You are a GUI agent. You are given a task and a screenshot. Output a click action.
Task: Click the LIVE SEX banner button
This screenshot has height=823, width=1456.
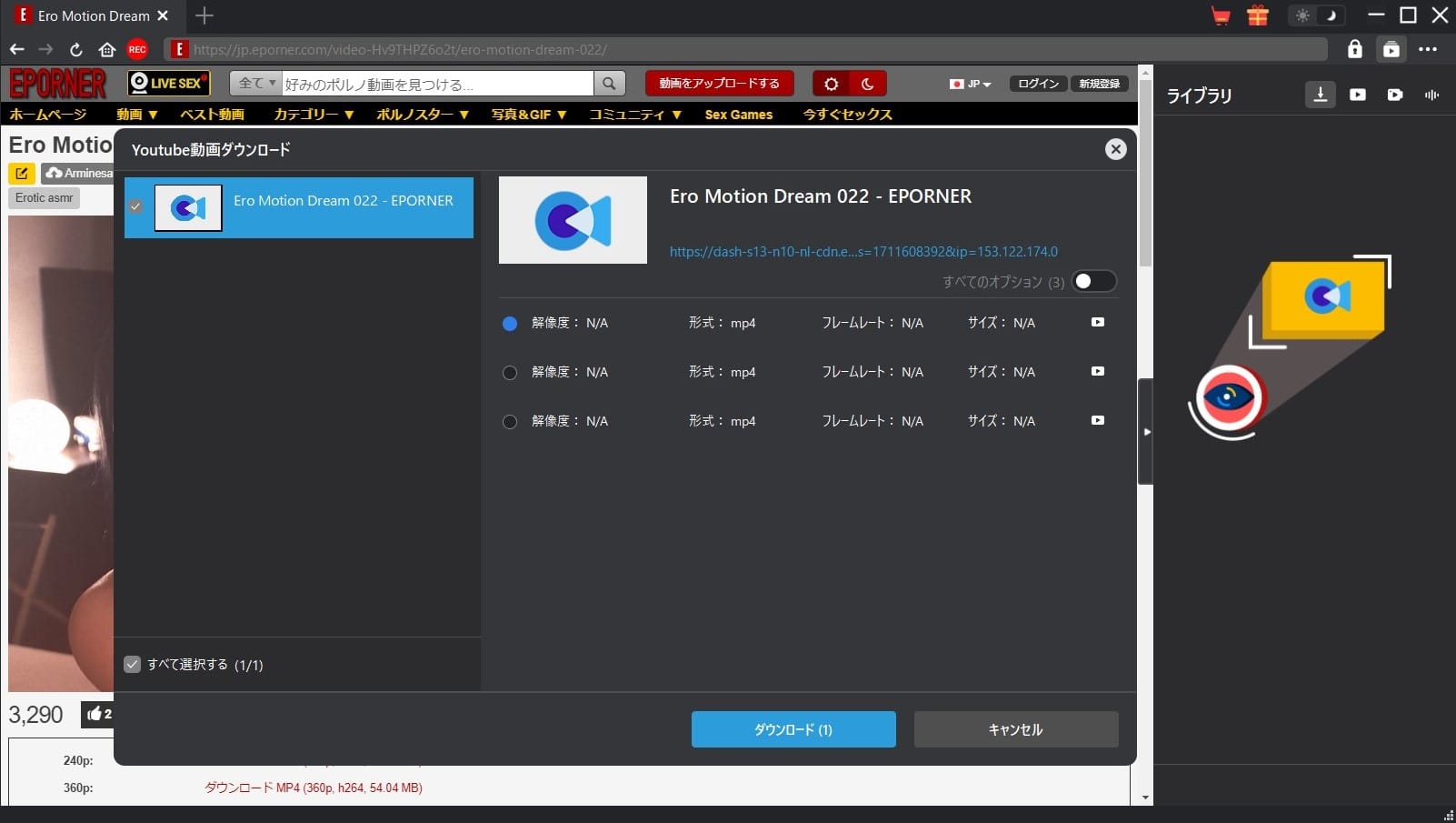pos(168,84)
